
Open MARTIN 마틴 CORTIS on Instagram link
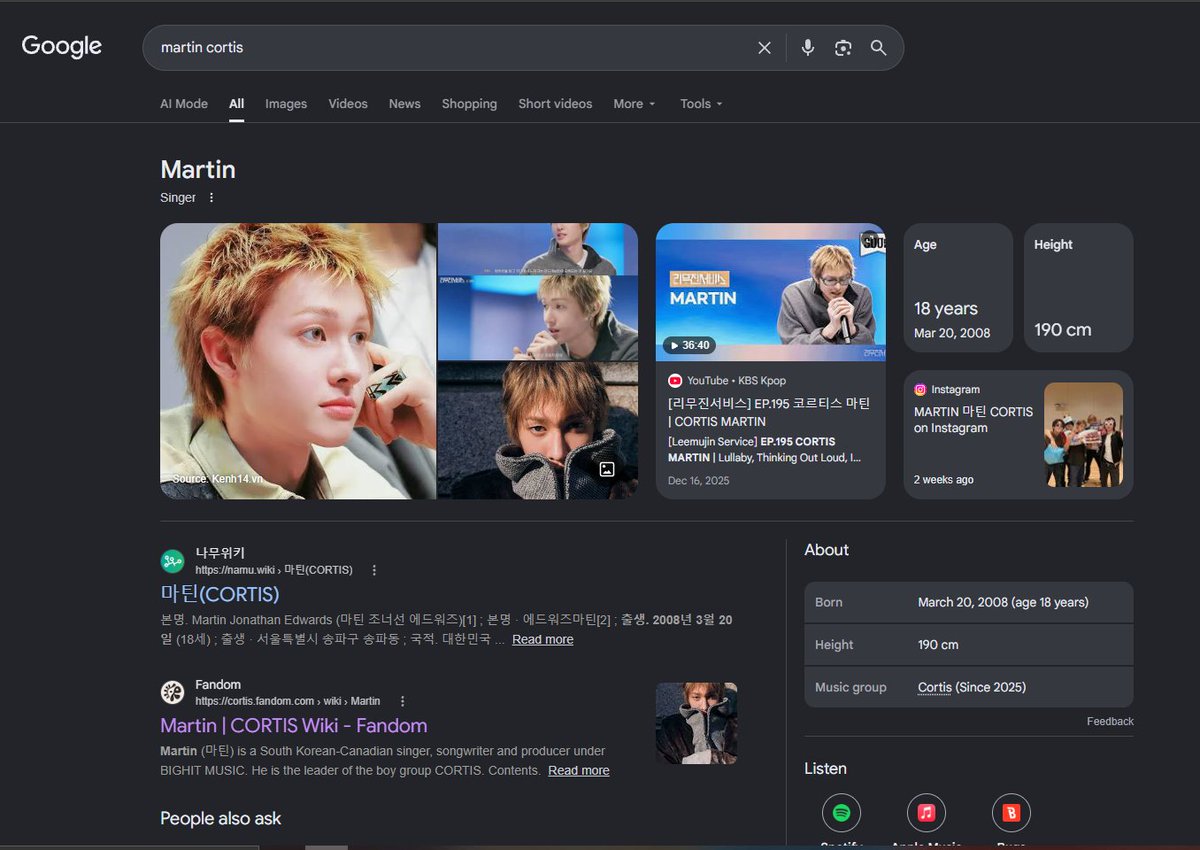[973, 420]
